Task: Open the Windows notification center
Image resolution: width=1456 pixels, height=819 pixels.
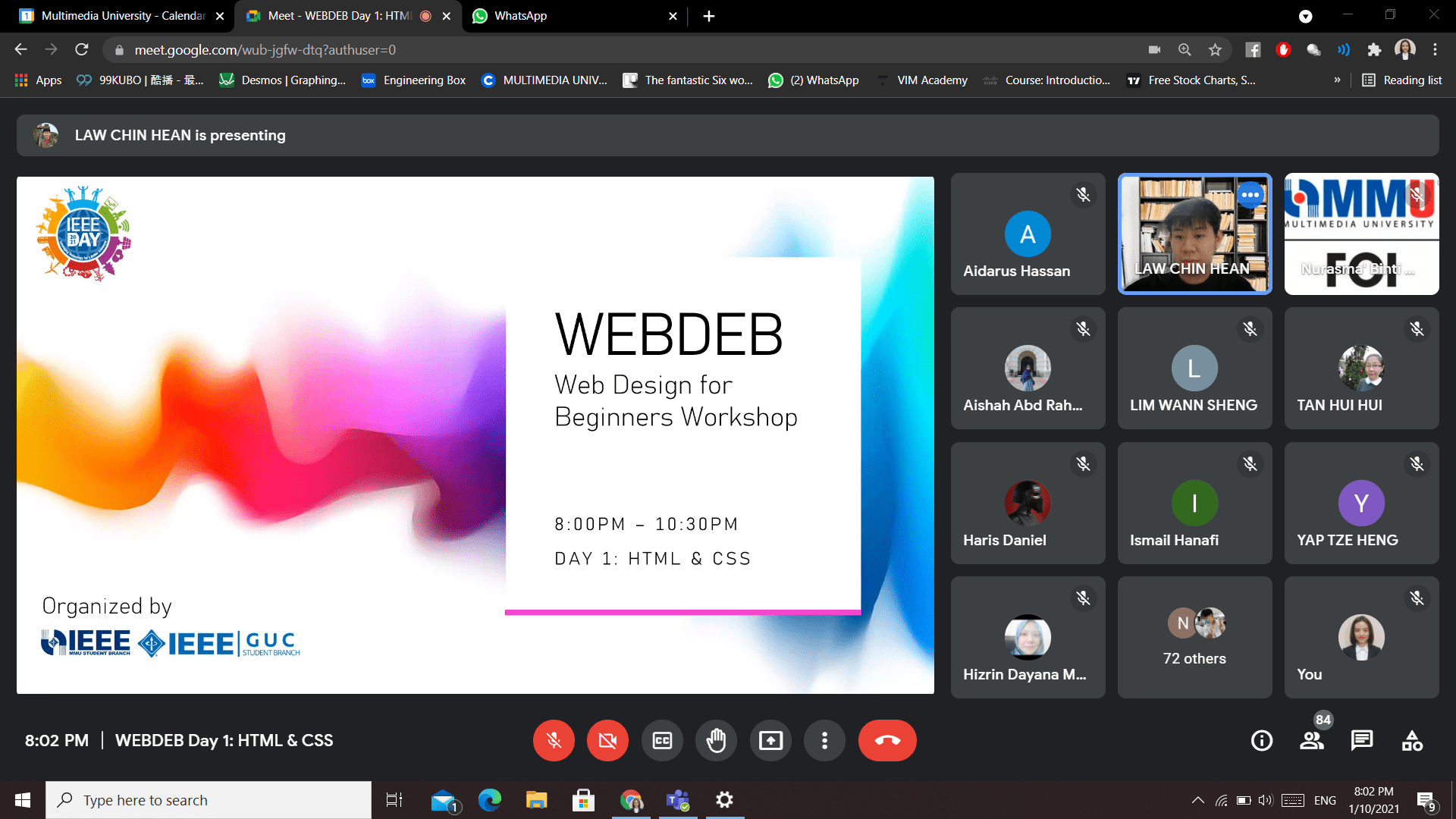Action: pos(1426,800)
